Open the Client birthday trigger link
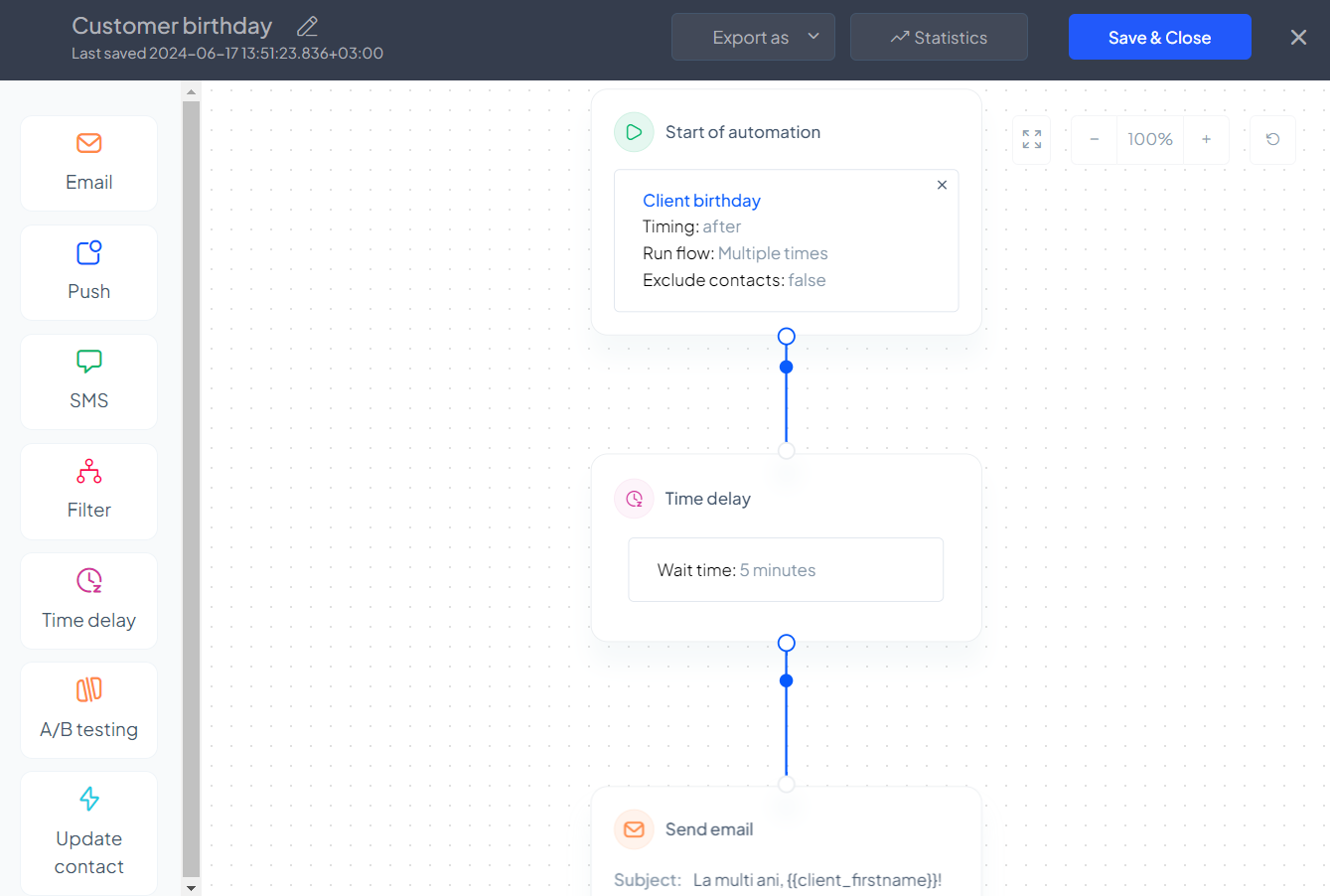Image resolution: width=1330 pixels, height=896 pixels. coord(701,201)
